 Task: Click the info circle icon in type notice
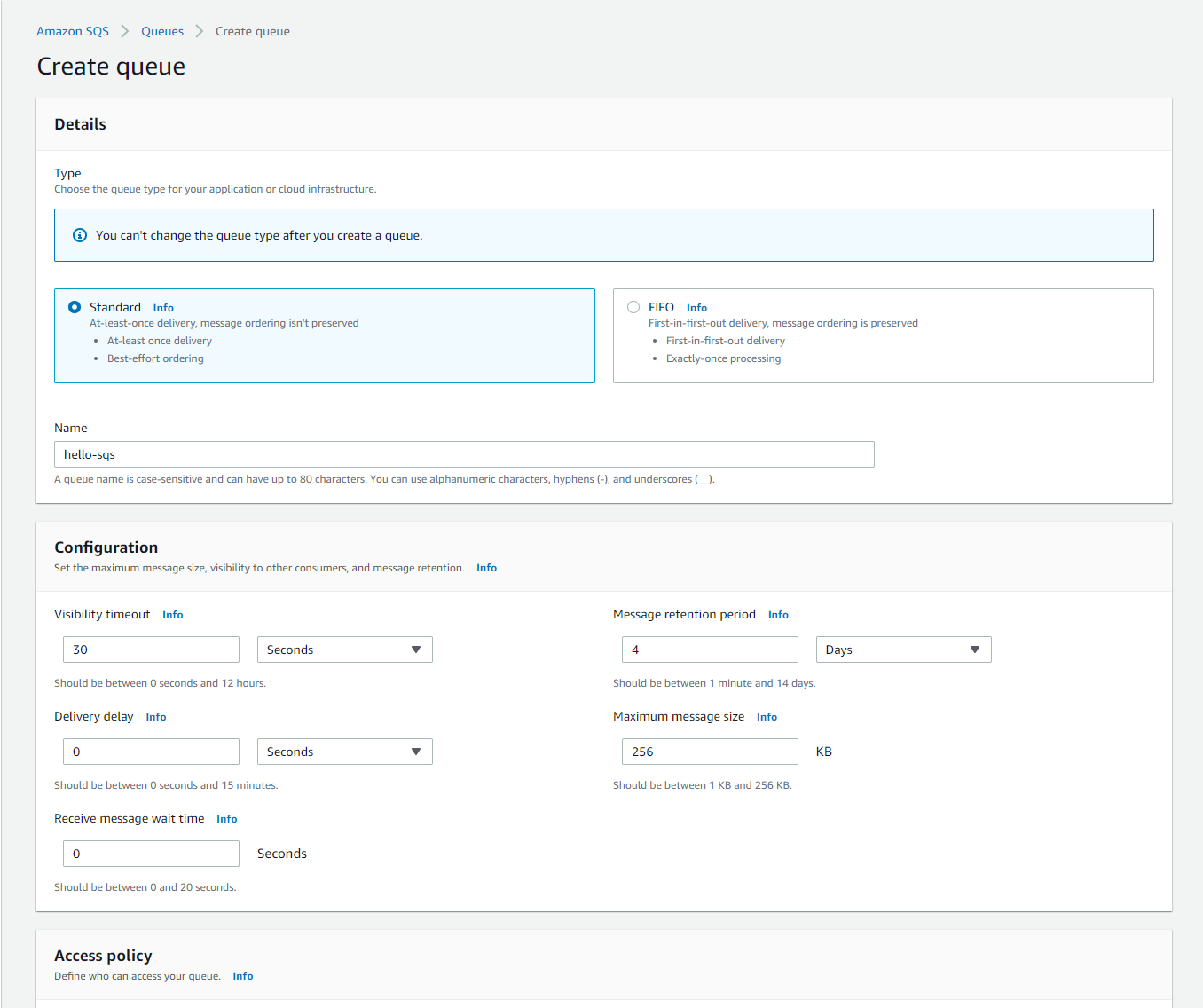pyautogui.click(x=80, y=235)
